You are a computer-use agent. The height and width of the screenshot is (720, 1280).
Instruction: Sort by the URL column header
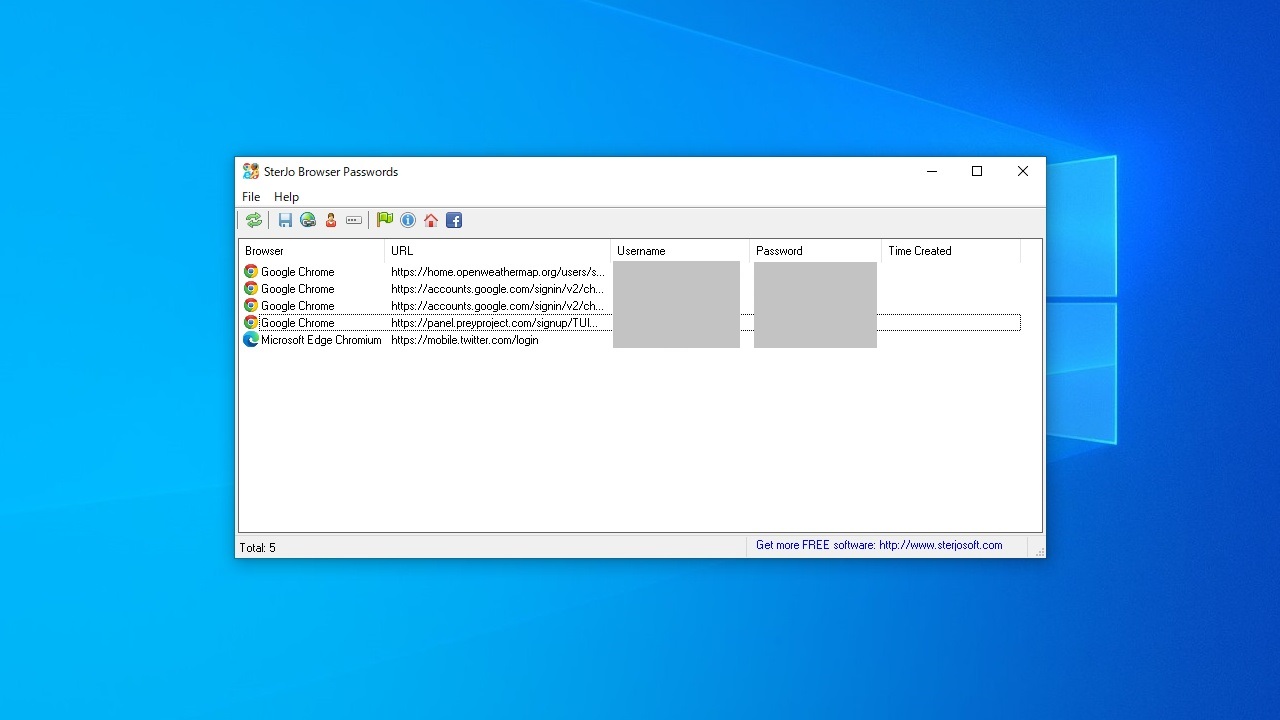[497, 251]
